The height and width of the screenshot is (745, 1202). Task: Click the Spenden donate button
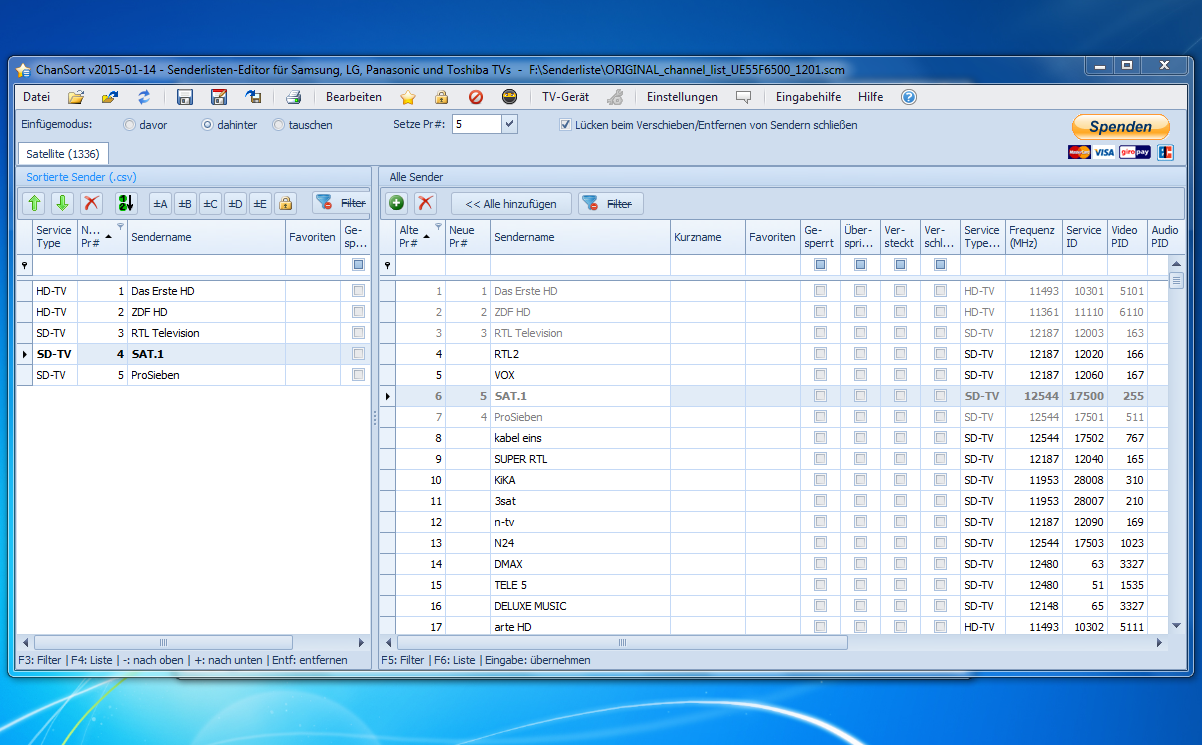[1120, 127]
